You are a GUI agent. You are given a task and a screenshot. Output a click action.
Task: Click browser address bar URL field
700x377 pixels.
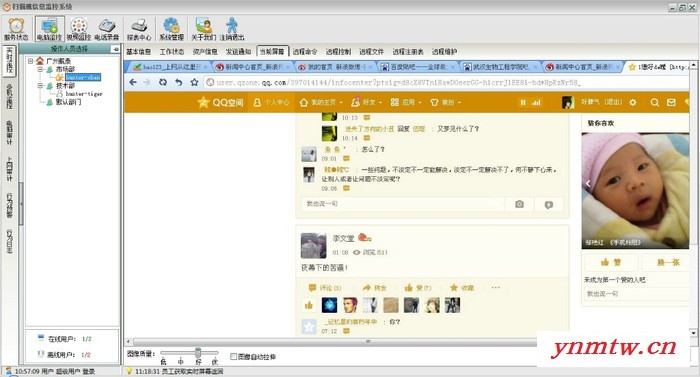(x=446, y=82)
